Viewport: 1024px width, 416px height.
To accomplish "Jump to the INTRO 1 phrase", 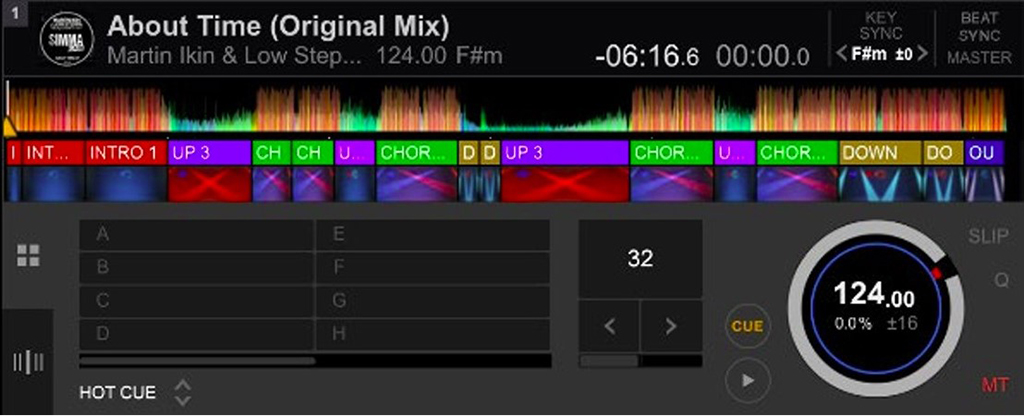I will [x=127, y=153].
